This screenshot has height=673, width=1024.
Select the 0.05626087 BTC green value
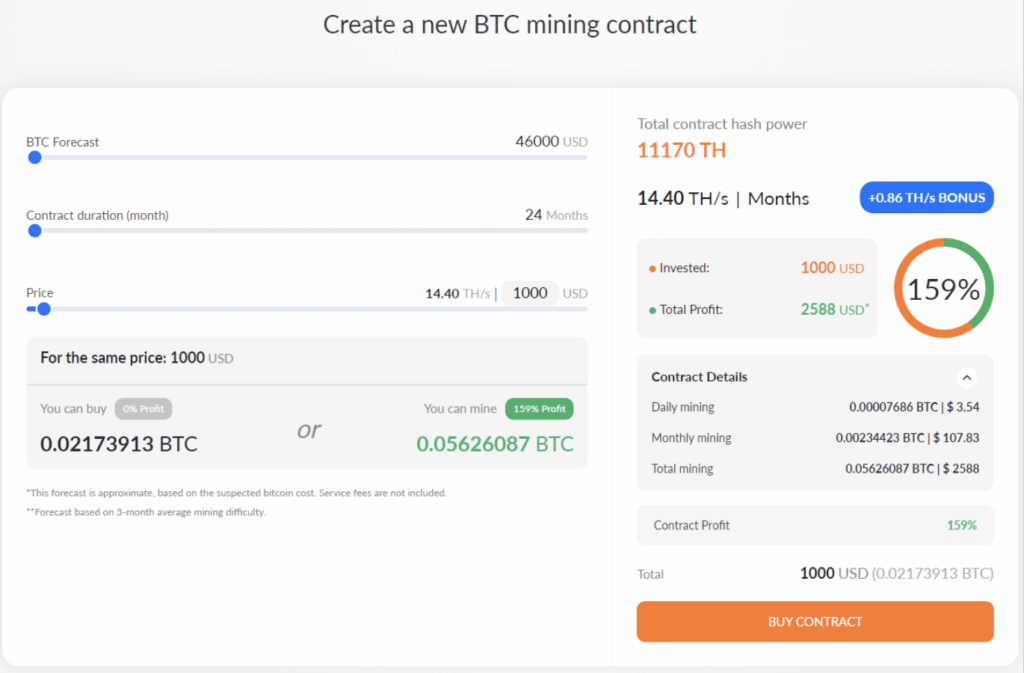(496, 443)
